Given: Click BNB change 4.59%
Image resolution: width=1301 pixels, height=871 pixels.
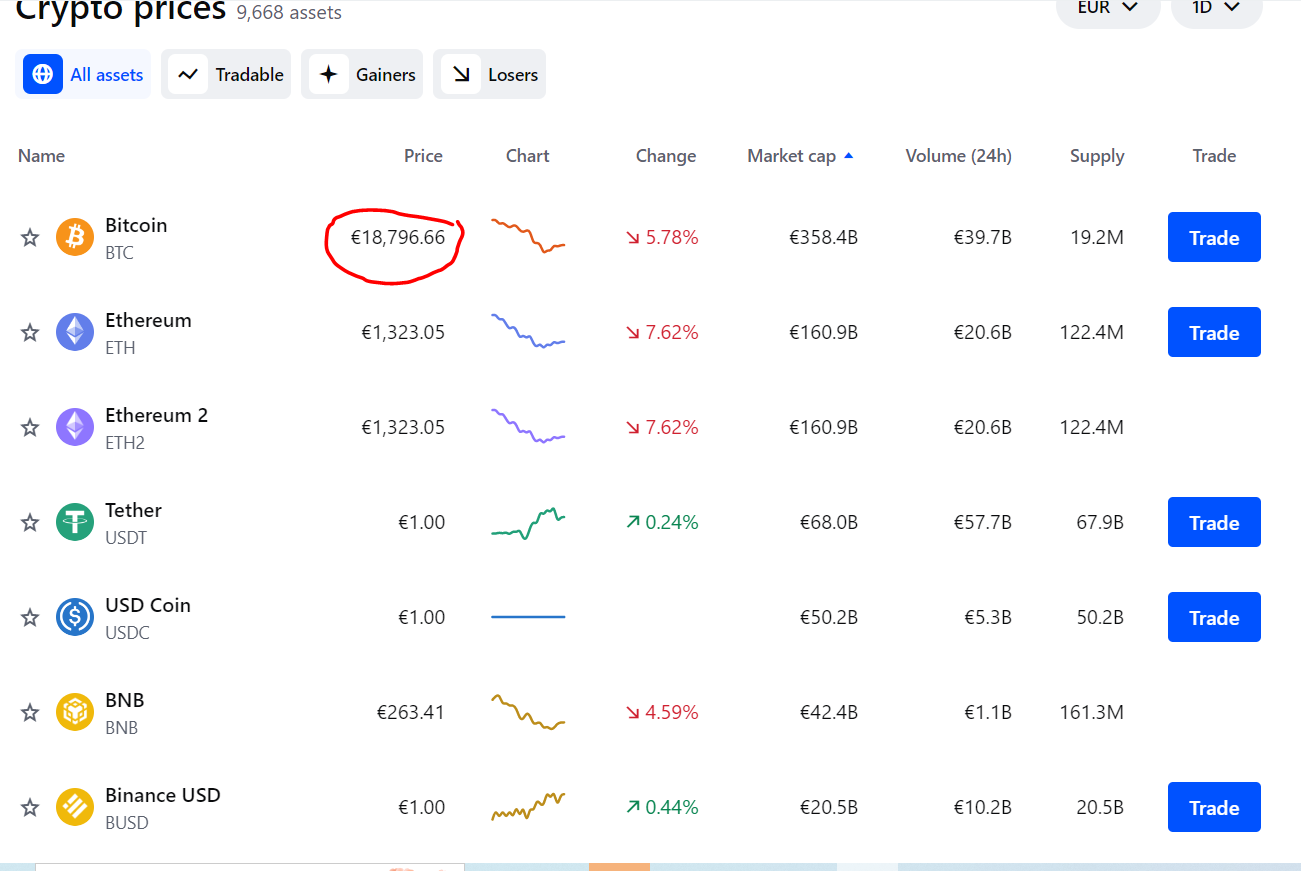Looking at the screenshot, I should [x=662, y=712].
